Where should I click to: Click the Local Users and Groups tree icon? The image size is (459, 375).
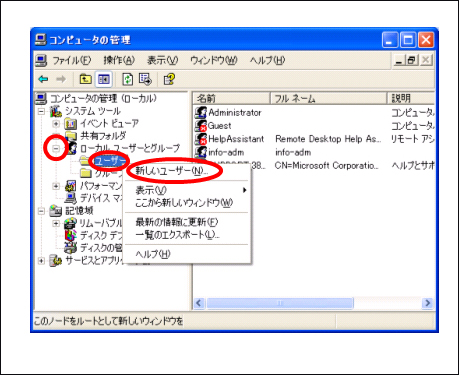pyautogui.click(x=71, y=148)
